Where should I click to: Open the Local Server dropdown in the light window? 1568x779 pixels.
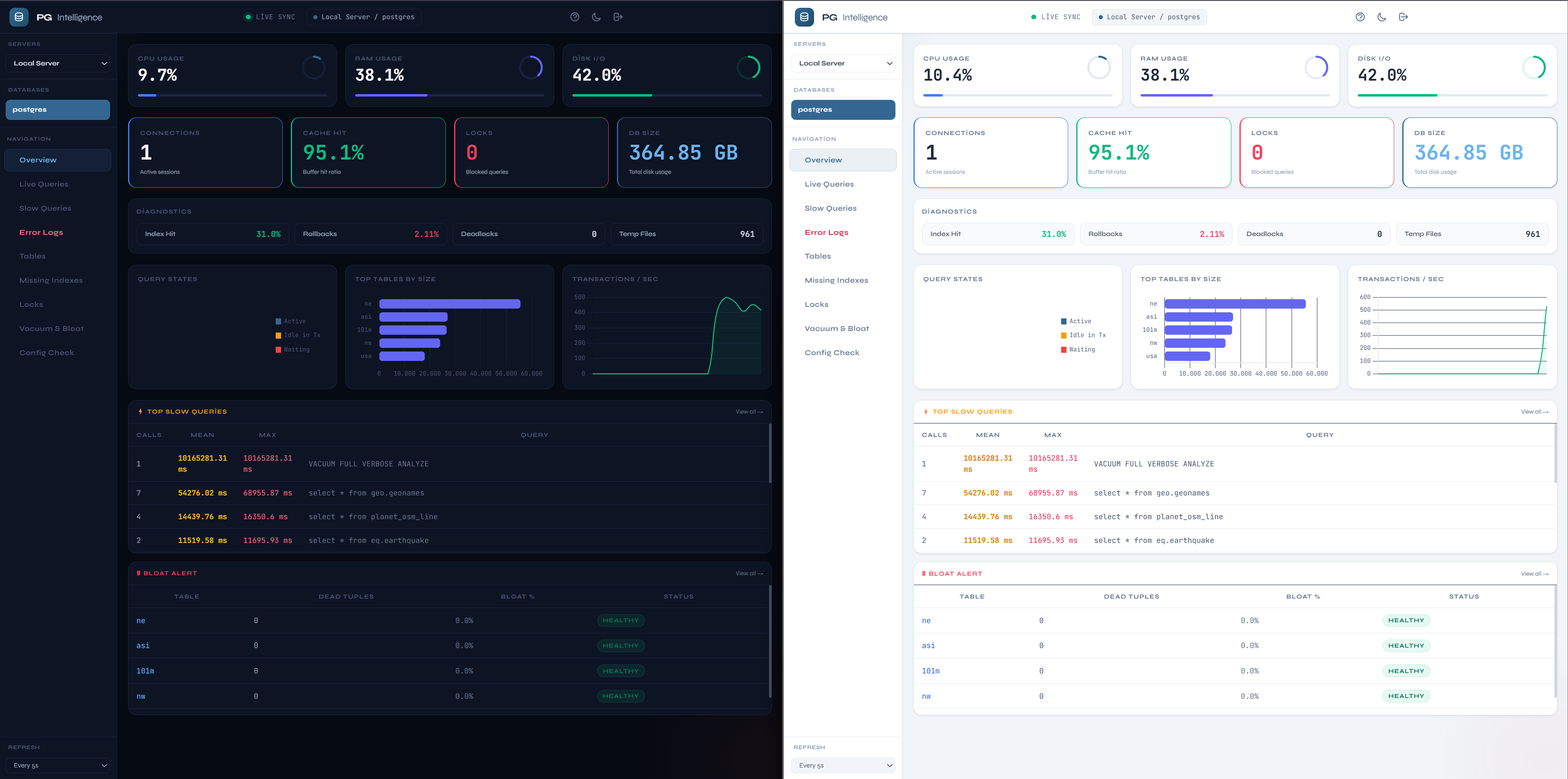coord(843,63)
